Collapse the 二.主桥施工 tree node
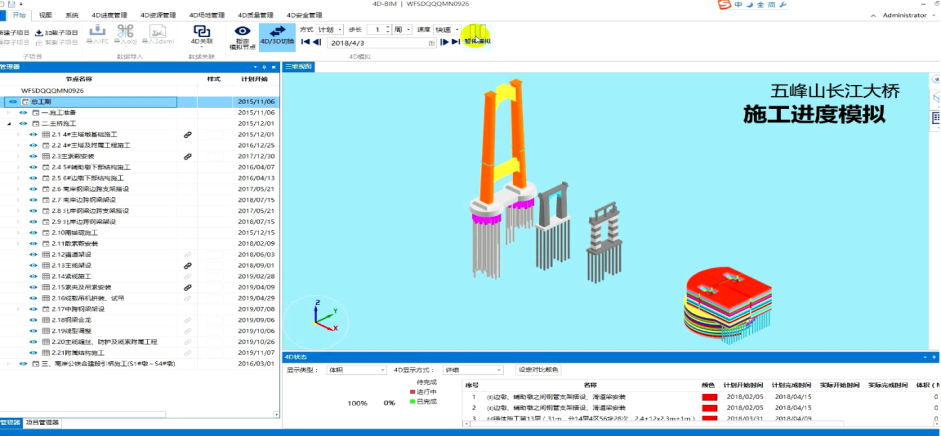The width and height of the screenshot is (941, 436). pyautogui.click(x=9, y=124)
